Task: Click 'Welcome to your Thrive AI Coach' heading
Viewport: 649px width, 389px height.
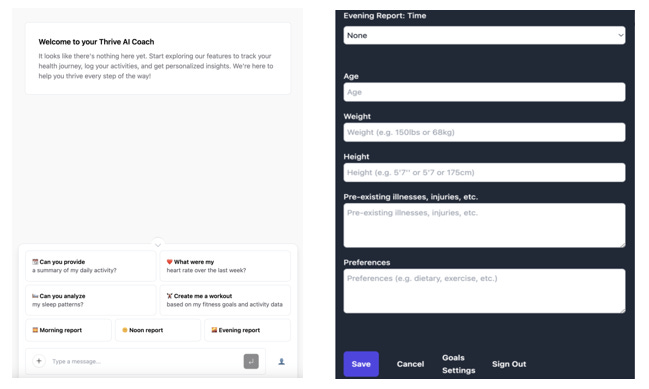Action: [x=96, y=42]
